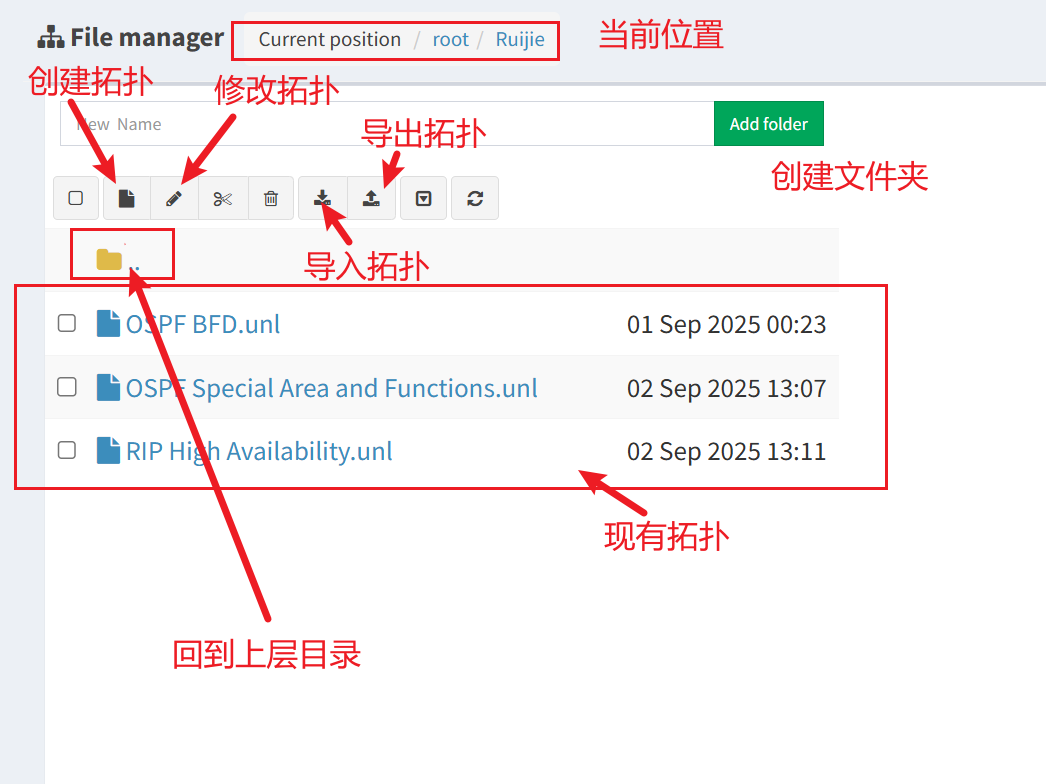Click the green Add folder button
The image size is (1046, 784).
768,123
